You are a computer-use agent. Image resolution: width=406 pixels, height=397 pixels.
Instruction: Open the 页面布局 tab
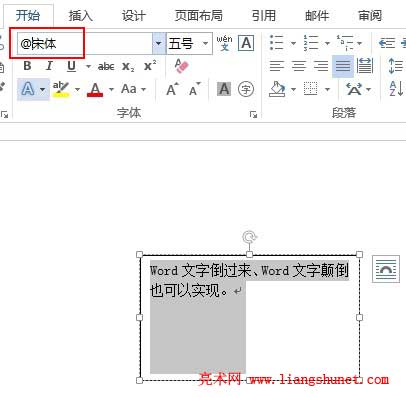199,16
